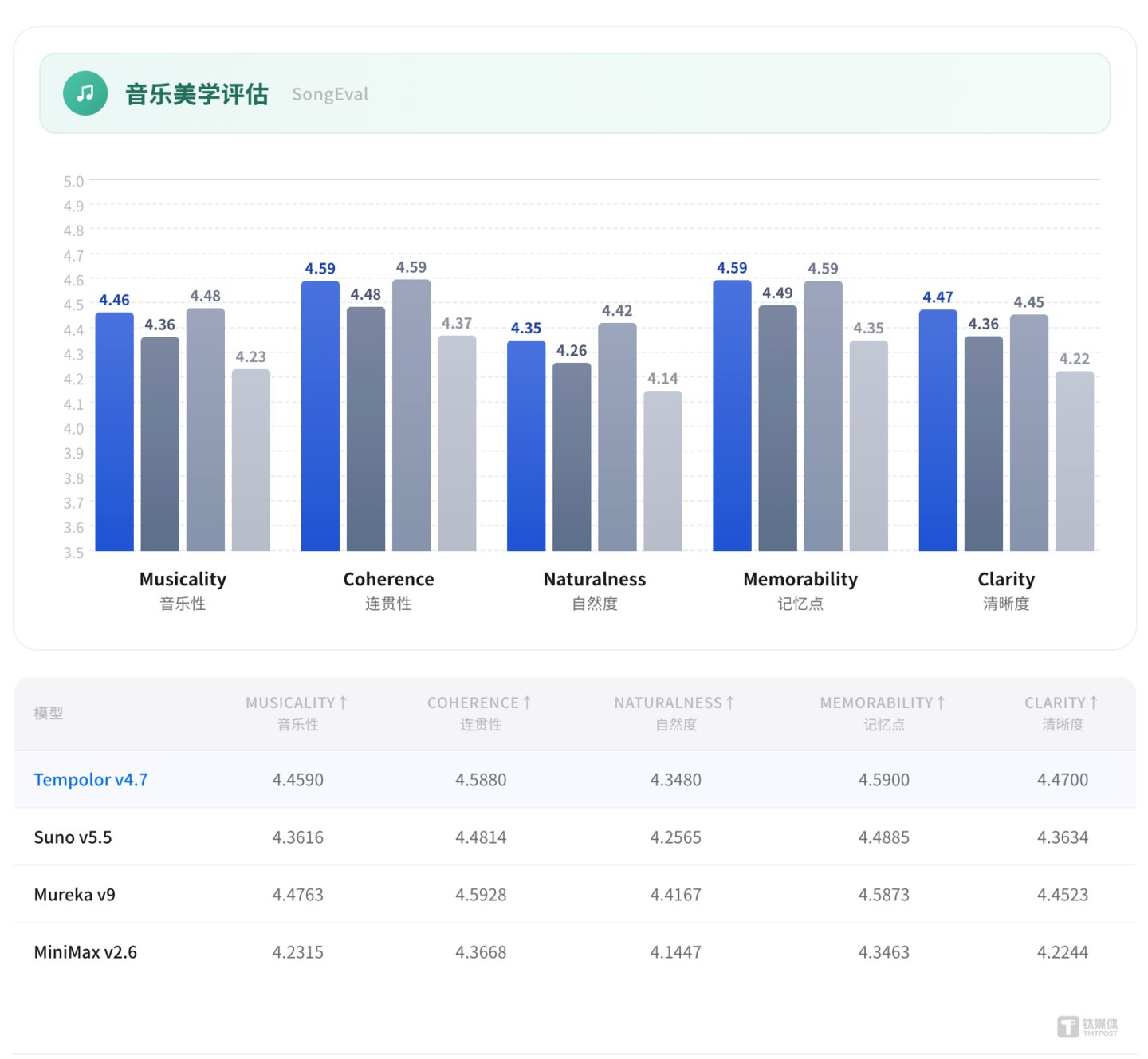Image resolution: width=1148 pixels, height=1059 pixels.
Task: Select the MiniMax v2.6 table row
Action: click(x=575, y=952)
